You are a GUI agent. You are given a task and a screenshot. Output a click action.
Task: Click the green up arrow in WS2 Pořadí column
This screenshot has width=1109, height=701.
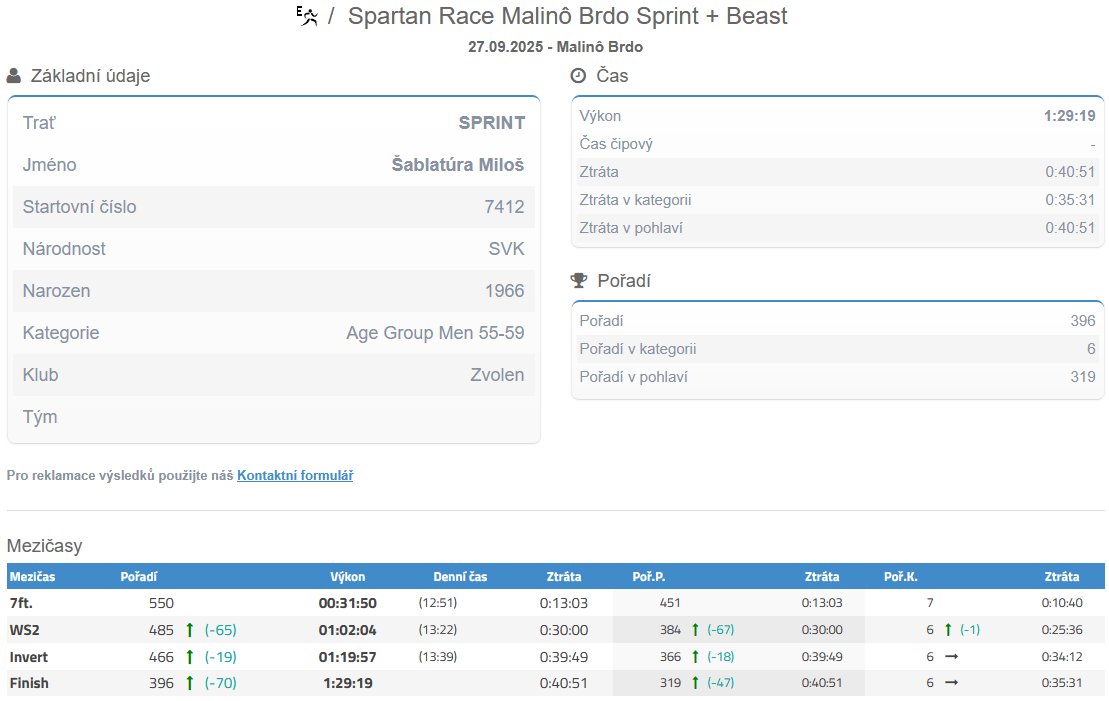189,630
